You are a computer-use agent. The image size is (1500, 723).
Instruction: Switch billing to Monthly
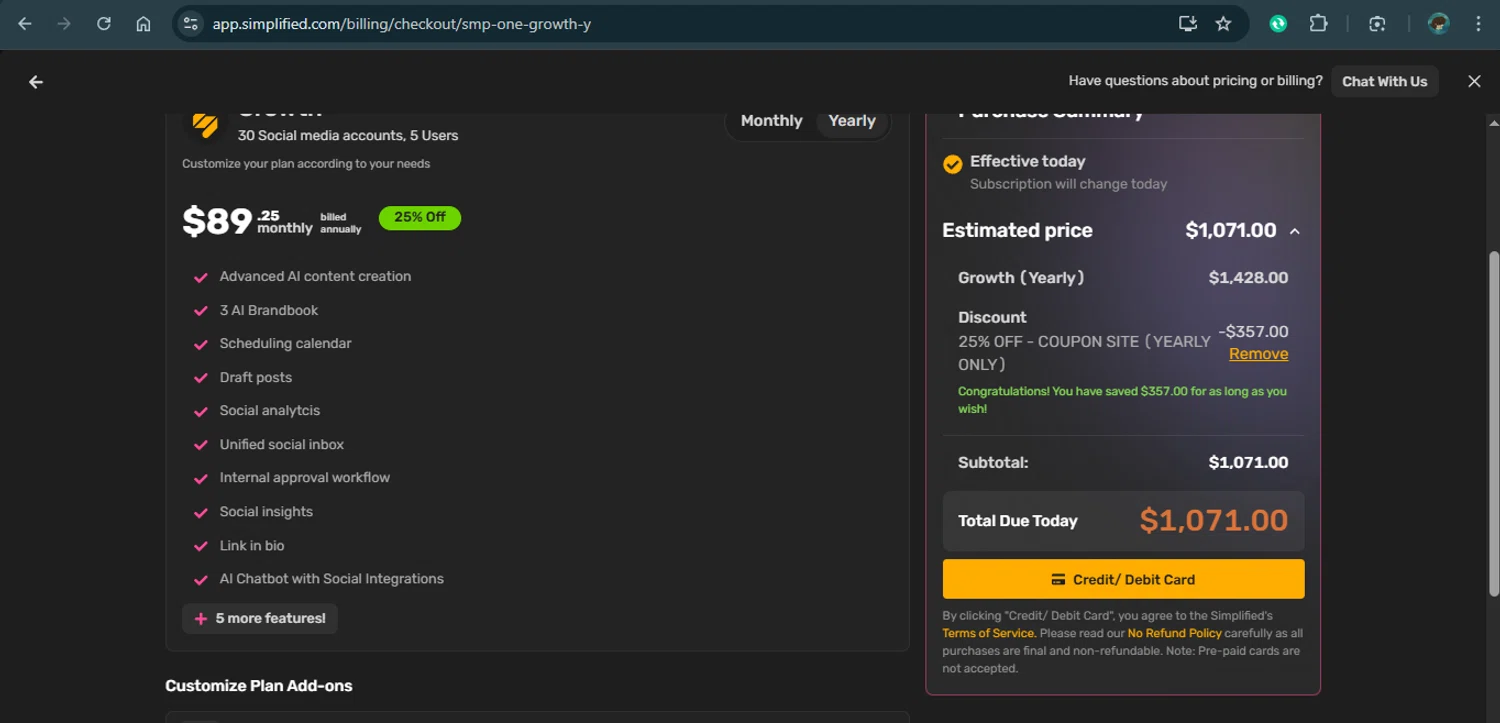pyautogui.click(x=771, y=121)
